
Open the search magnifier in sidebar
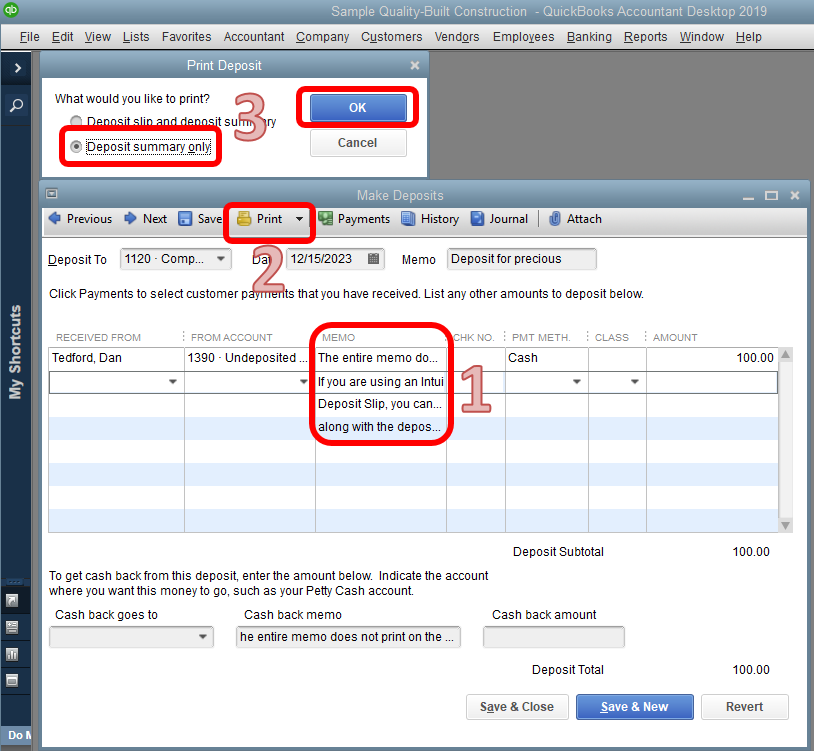(x=17, y=105)
